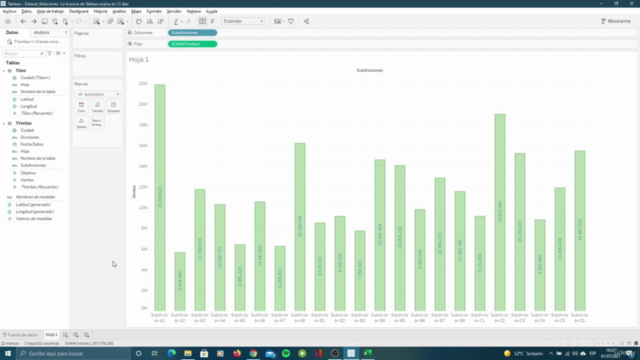Screen dimensions: 640x360
Task: Open the show/hide cards toolbar icon
Action: (x=278, y=21)
